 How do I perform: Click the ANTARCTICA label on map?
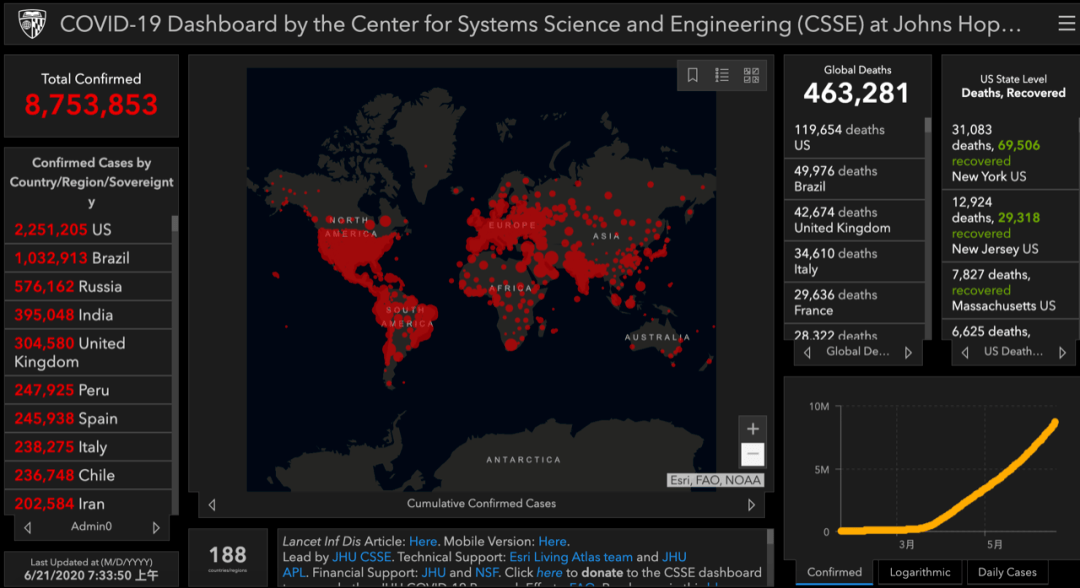tap(523, 459)
